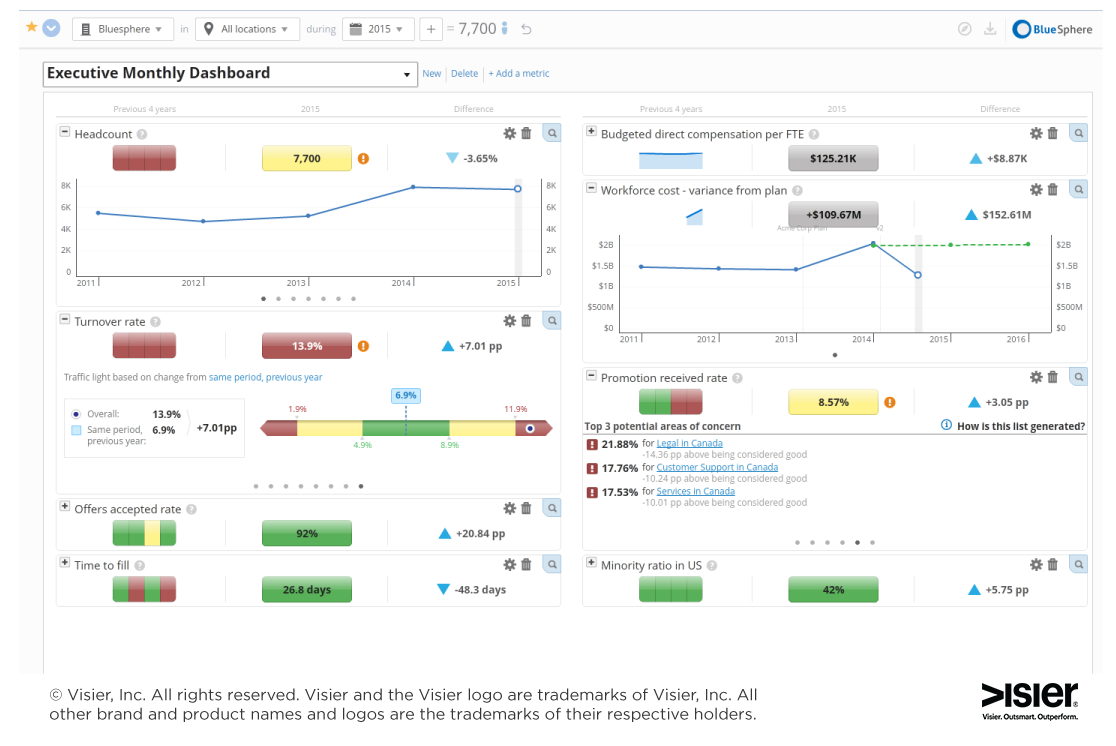The height and width of the screenshot is (746, 1116).
Task: Open settings gear on Minority ratio in US
Action: (x=1036, y=564)
